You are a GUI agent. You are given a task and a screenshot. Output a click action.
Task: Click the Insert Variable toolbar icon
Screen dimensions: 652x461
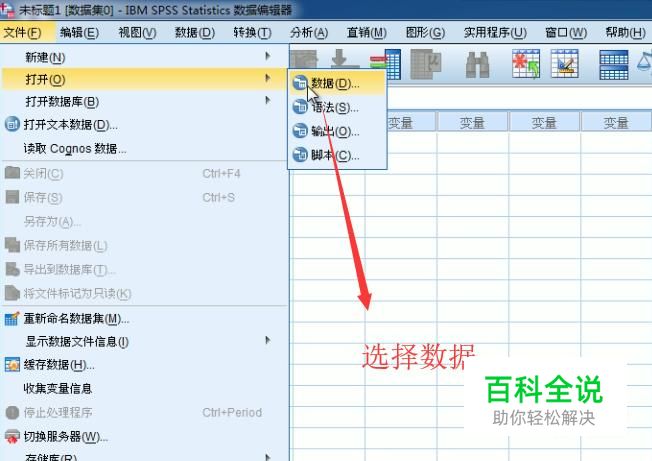coord(565,64)
